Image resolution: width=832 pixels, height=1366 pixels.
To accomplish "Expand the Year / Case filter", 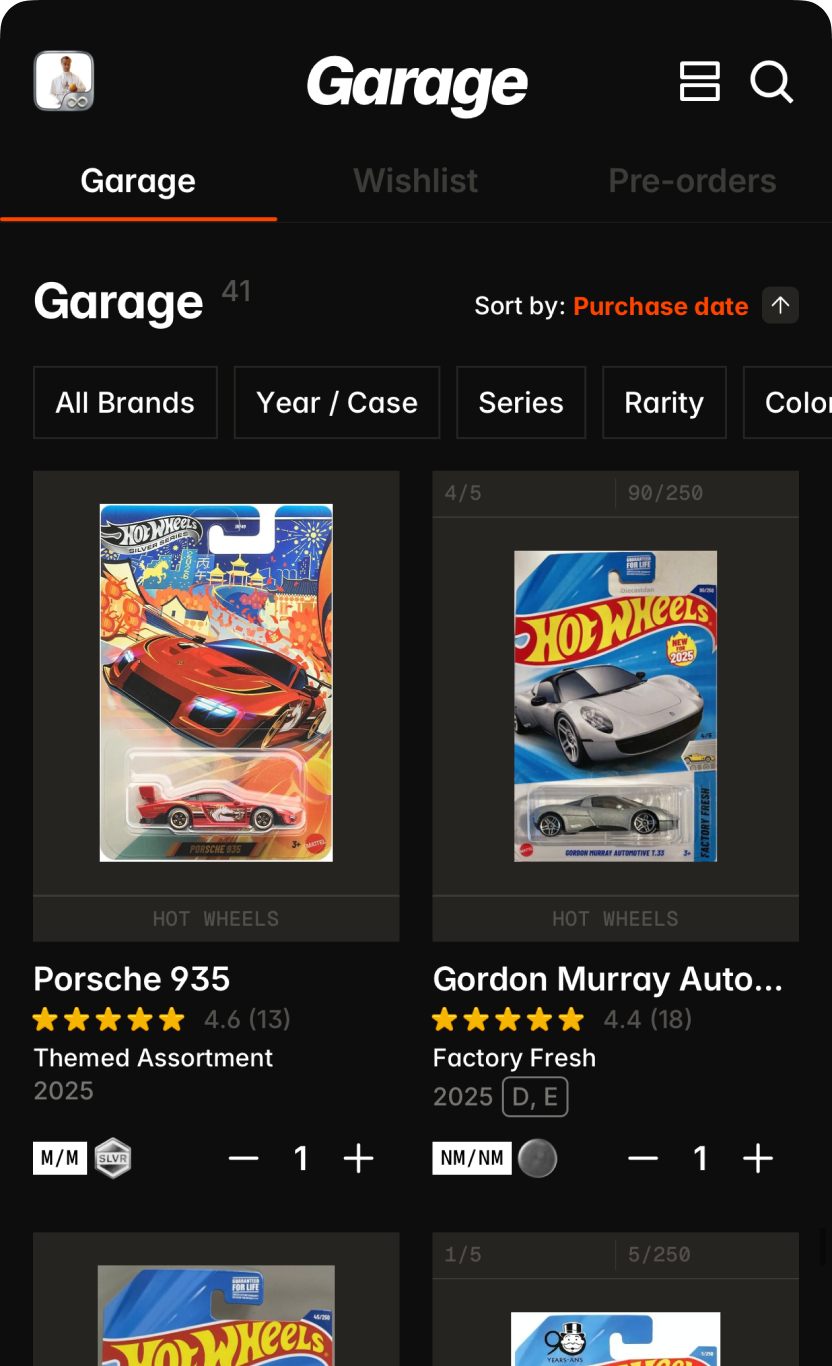I will point(337,402).
